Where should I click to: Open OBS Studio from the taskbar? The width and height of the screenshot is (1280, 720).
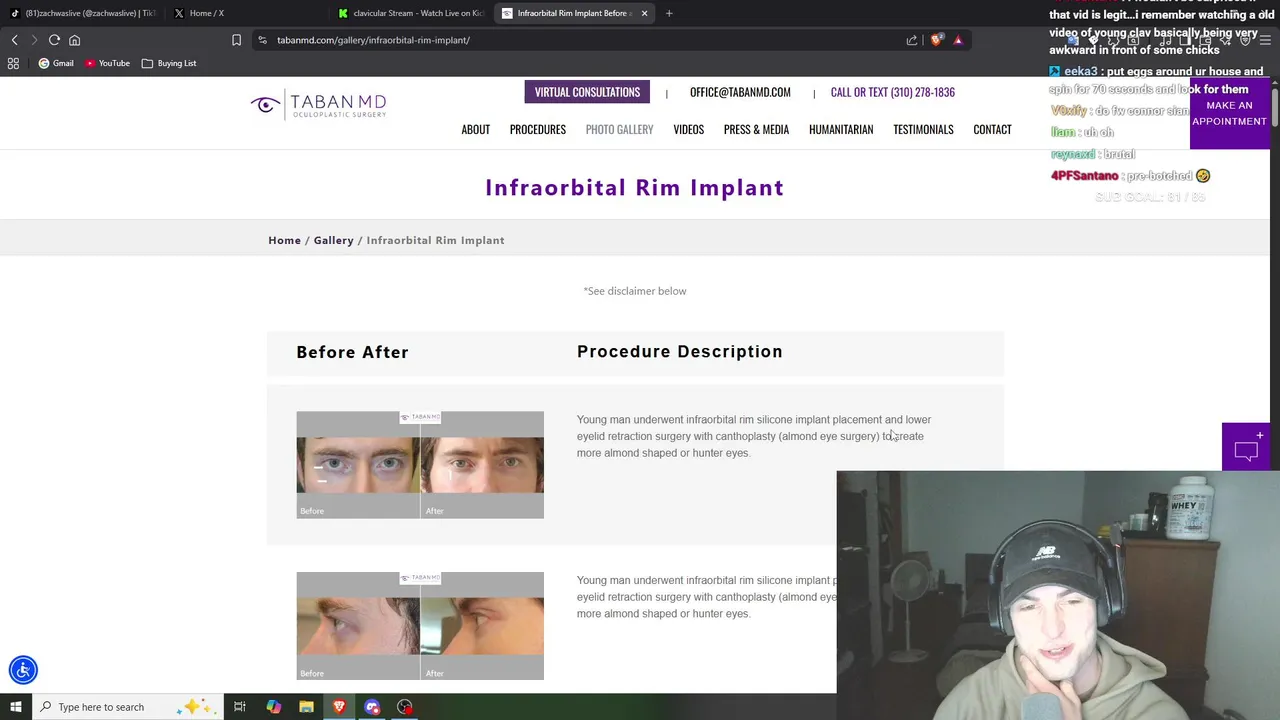click(404, 707)
